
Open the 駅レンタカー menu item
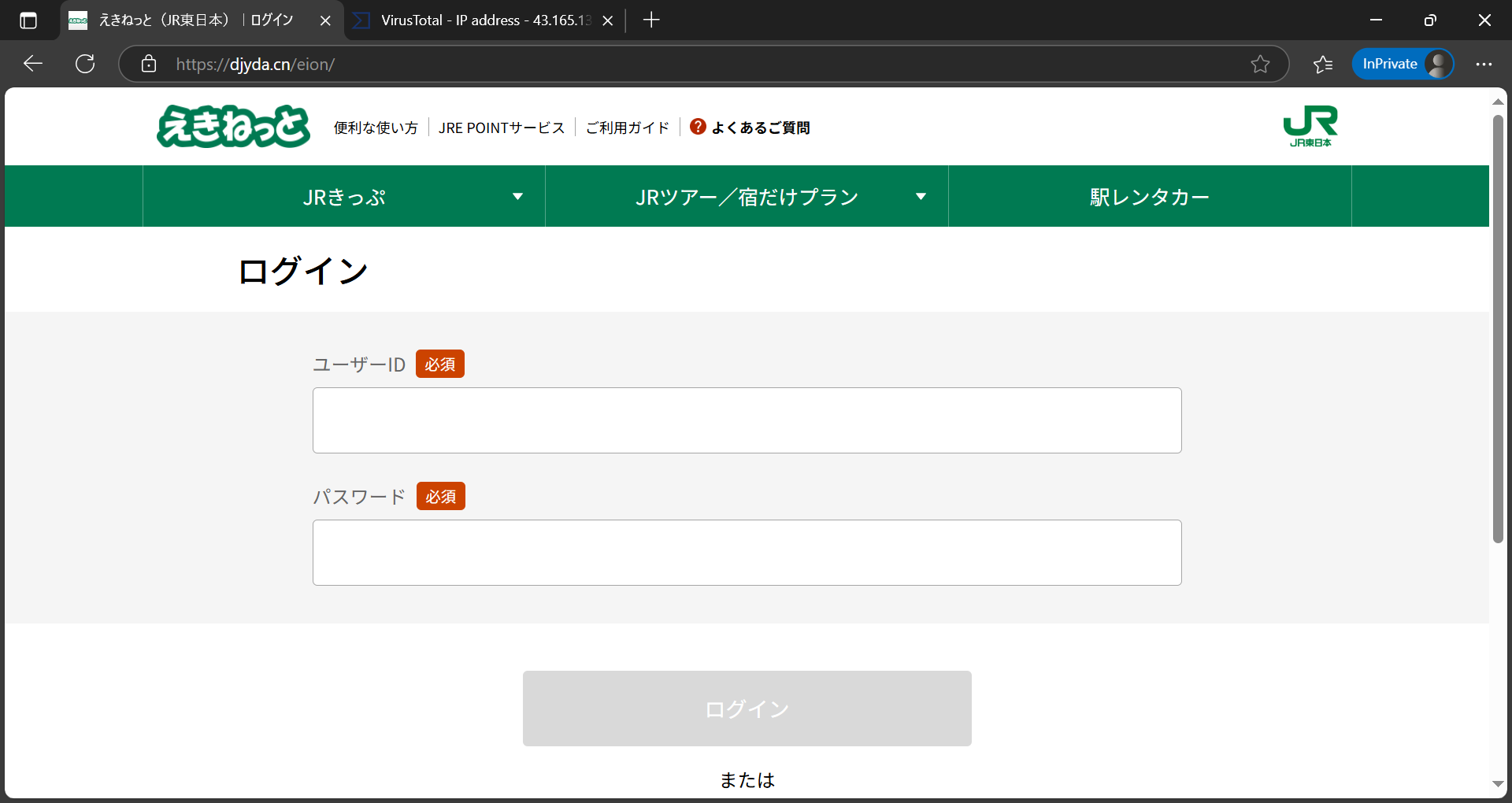pos(1150,197)
